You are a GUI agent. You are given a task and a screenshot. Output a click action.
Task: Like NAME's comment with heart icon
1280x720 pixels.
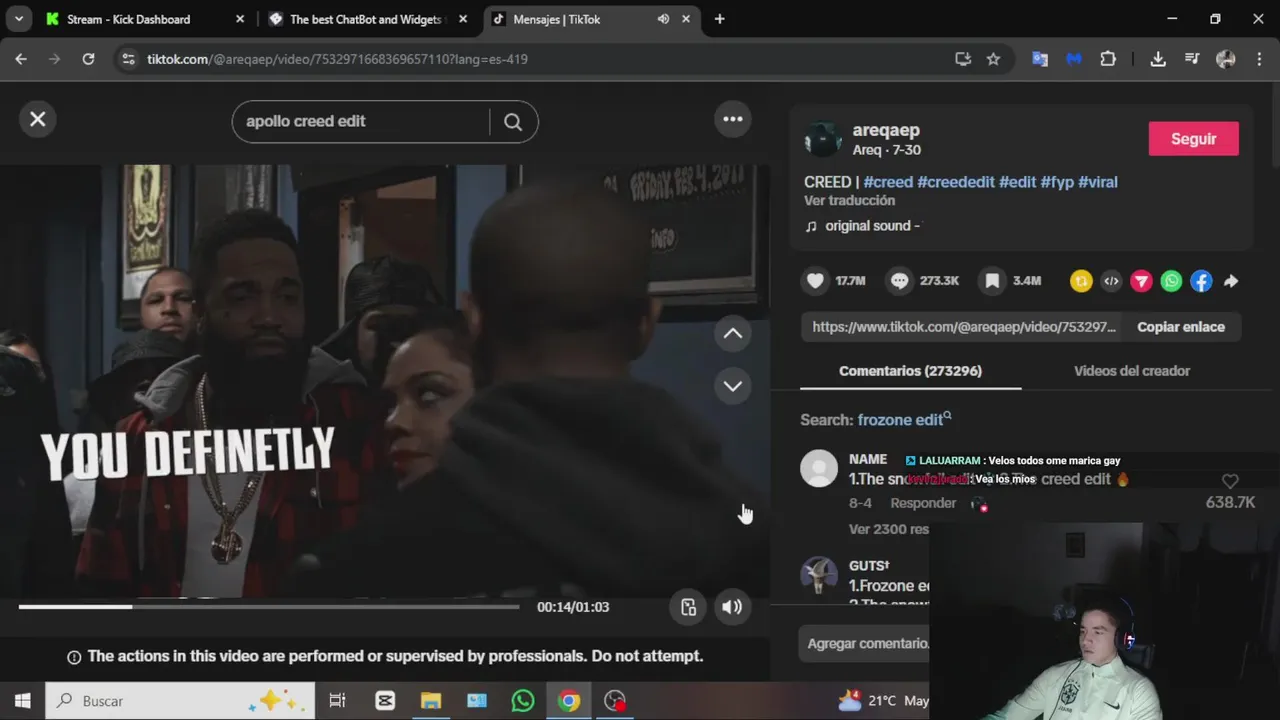pyautogui.click(x=1230, y=482)
